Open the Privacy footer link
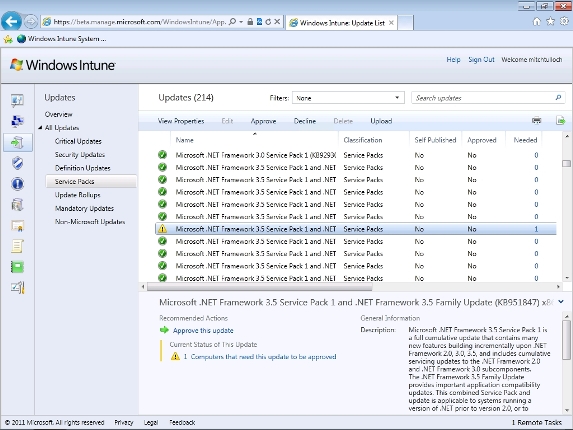This screenshot has height=430, width=573. pos(124,422)
